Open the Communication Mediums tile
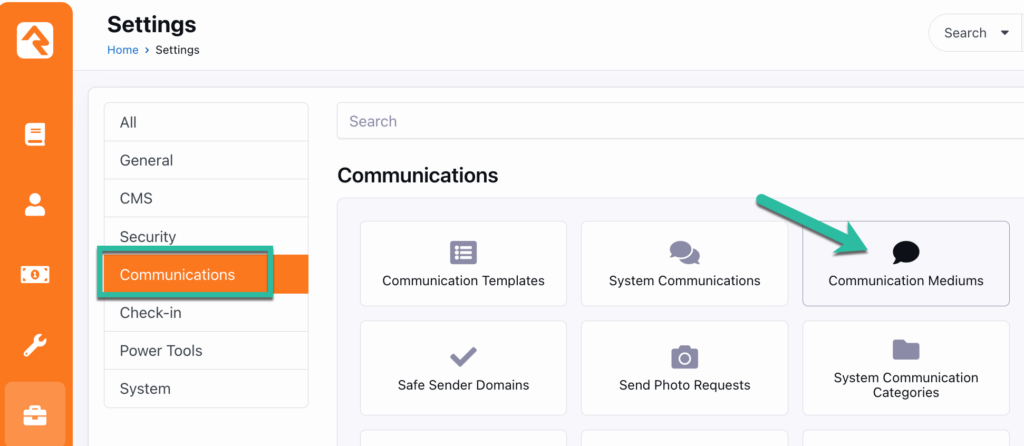This screenshot has width=1024, height=446. tap(905, 263)
